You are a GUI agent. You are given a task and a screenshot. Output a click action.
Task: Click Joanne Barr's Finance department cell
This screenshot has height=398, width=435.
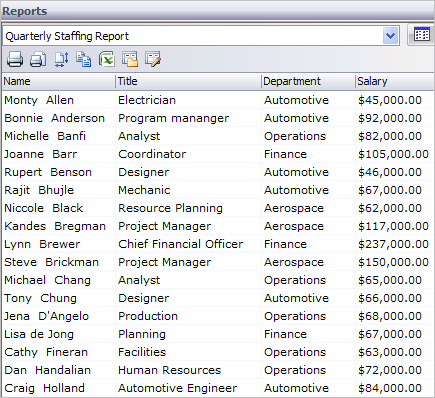pos(308,154)
